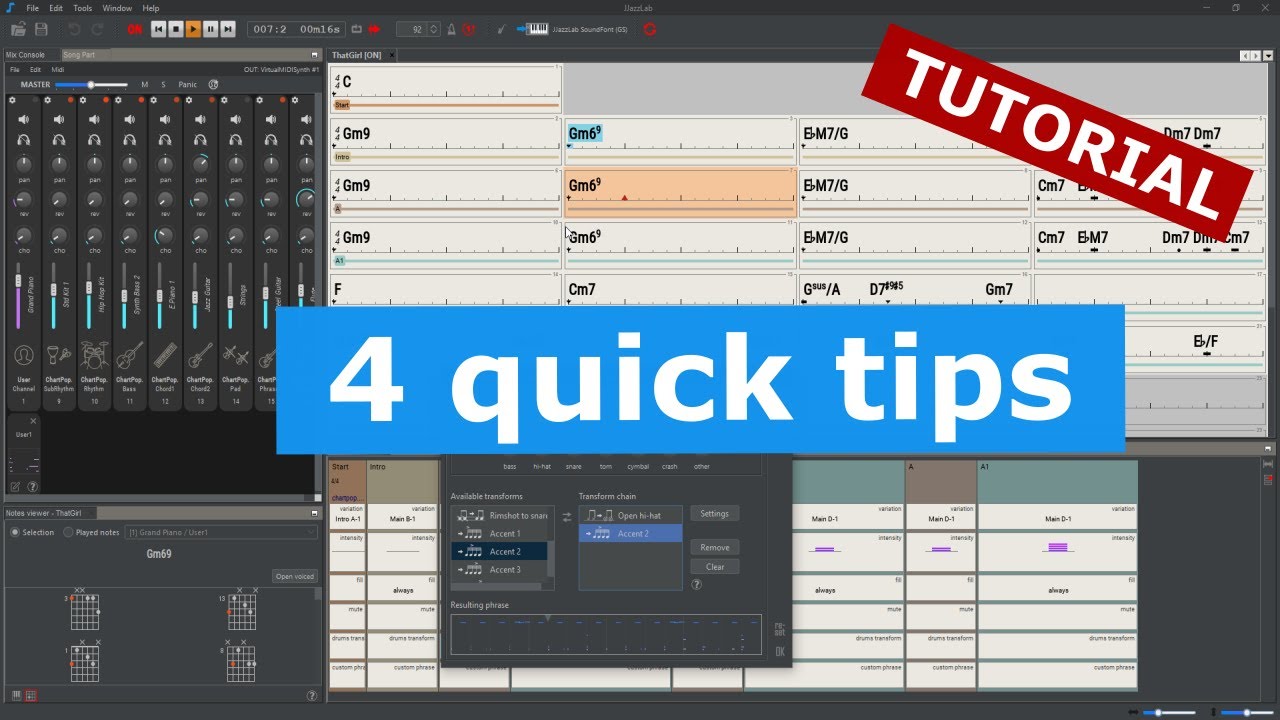This screenshot has width=1280, height=720.
Task: Select the ThatGirl [ON] song tab
Action: (x=357, y=55)
